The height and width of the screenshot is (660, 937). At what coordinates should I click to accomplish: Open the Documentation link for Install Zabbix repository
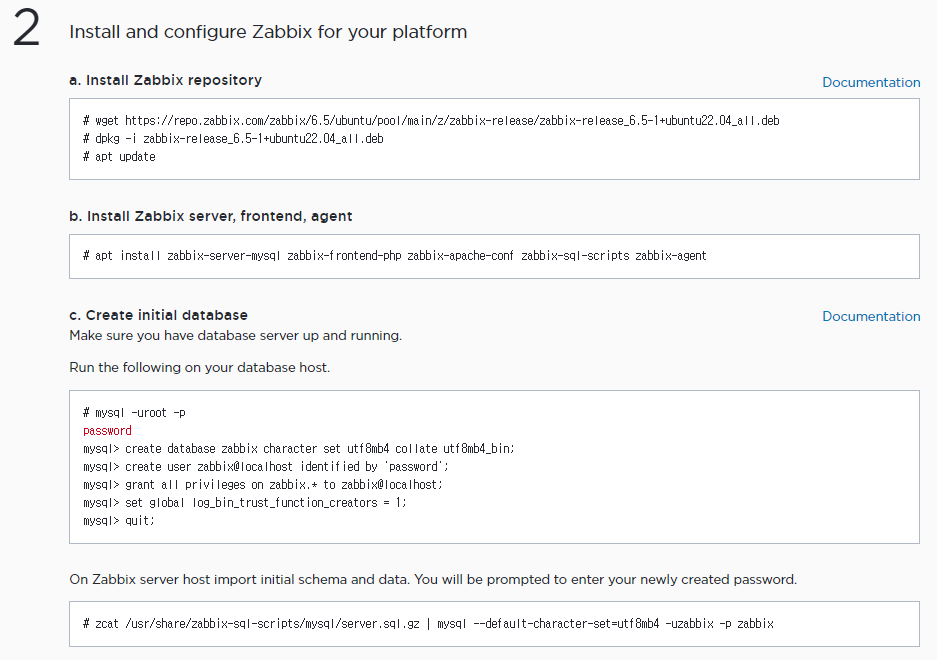(x=870, y=82)
